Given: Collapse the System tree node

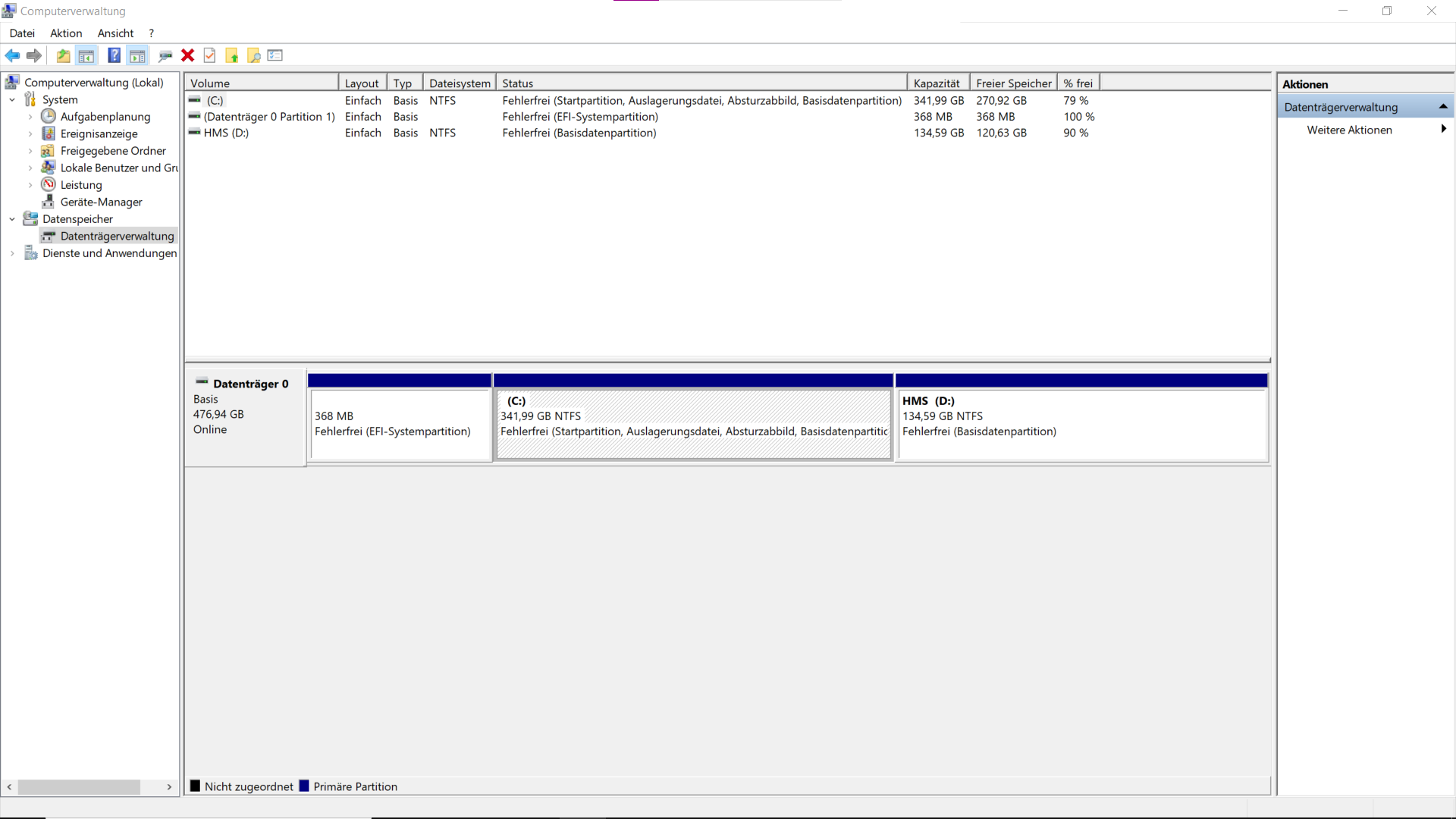Looking at the screenshot, I should click(12, 100).
